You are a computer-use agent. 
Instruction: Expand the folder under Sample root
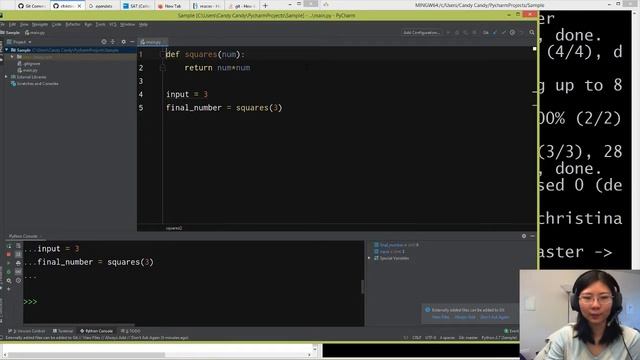click(x=12, y=57)
